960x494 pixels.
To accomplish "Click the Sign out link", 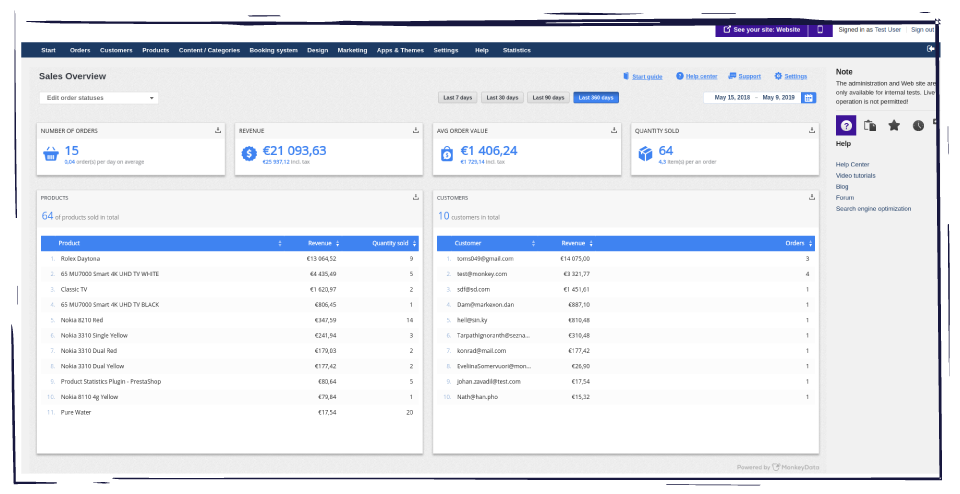I will tap(922, 29).
